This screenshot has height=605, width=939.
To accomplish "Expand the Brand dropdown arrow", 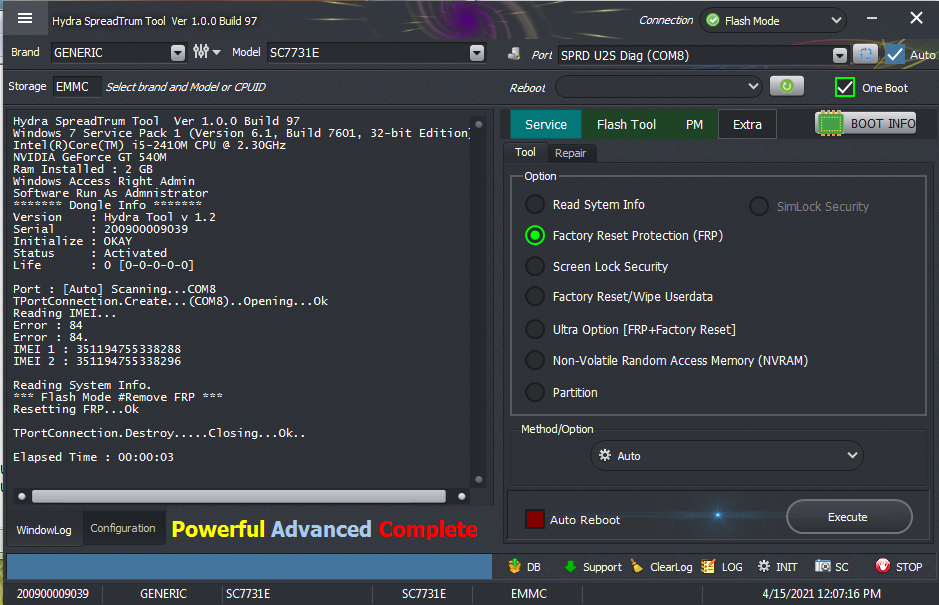I will coord(178,53).
